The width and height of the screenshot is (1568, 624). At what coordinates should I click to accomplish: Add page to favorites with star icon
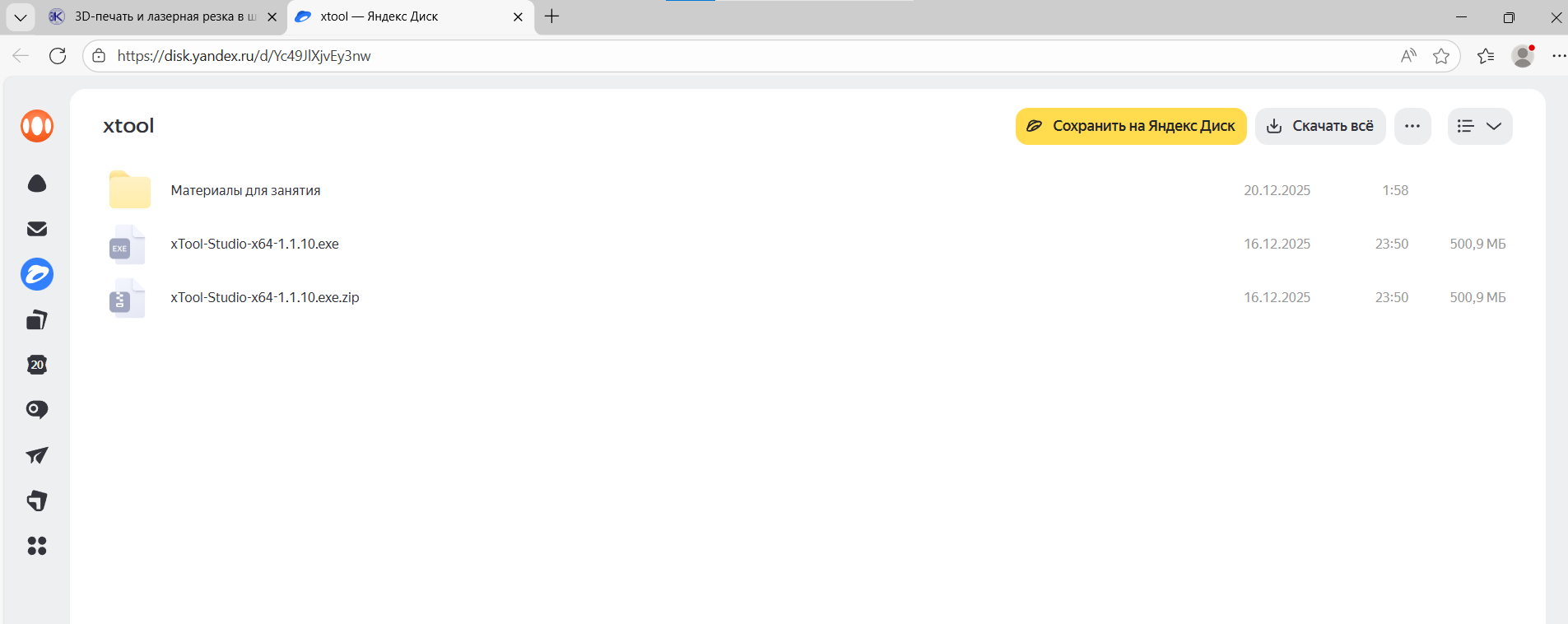[x=1441, y=56]
